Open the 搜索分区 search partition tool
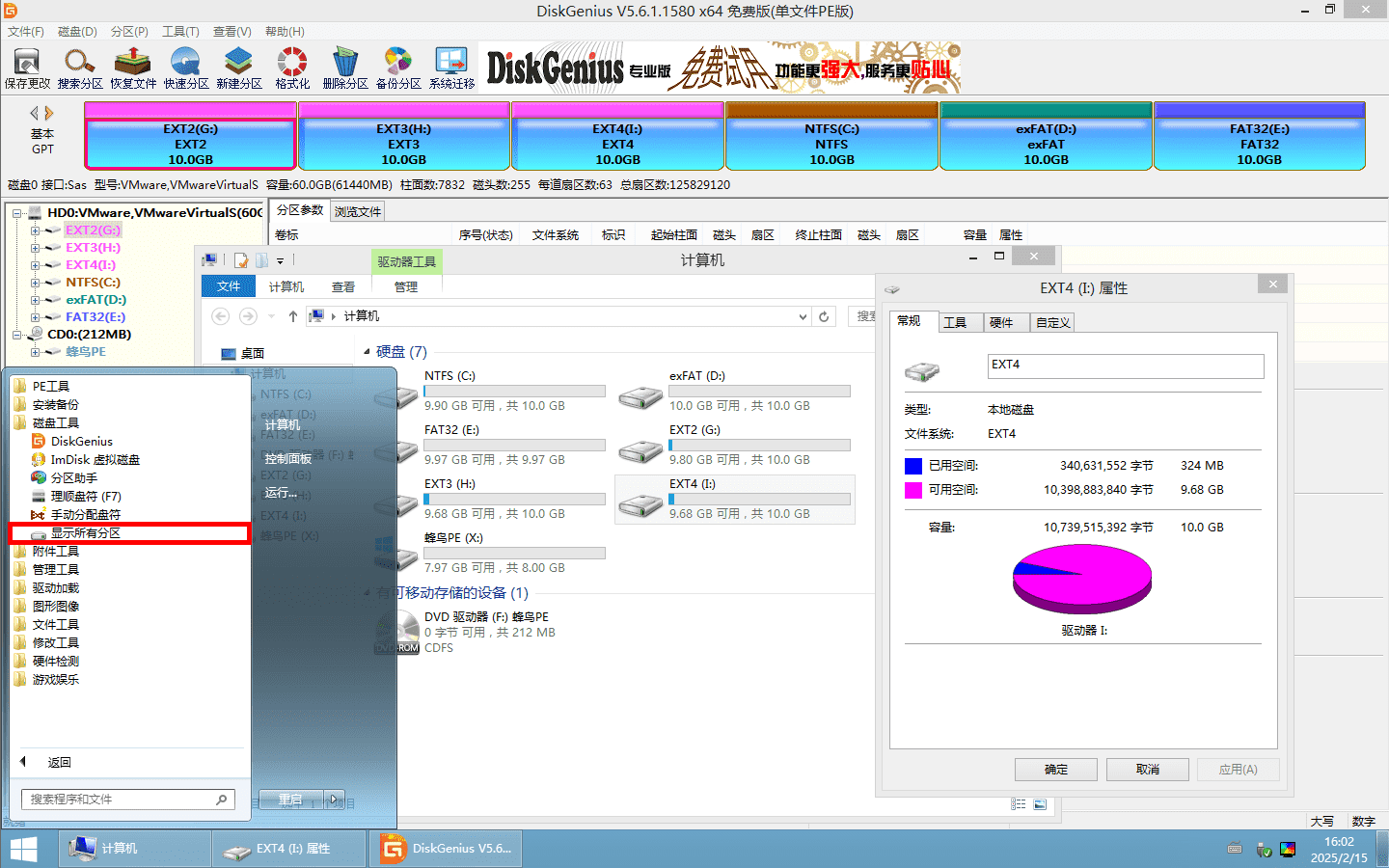The width and height of the screenshot is (1389, 868). [x=80, y=68]
